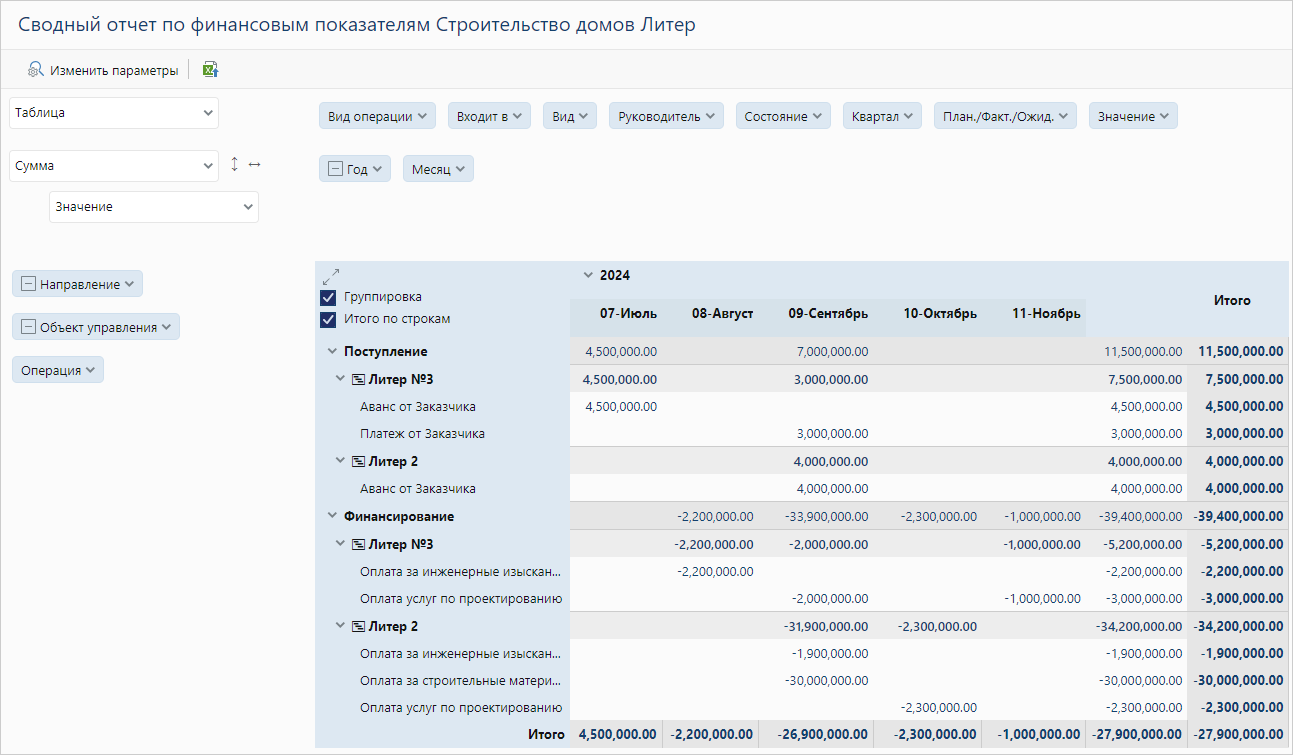This screenshot has height=755, width=1293.
Task: Click the Excel export icon in toolbar
Action: pos(210,70)
